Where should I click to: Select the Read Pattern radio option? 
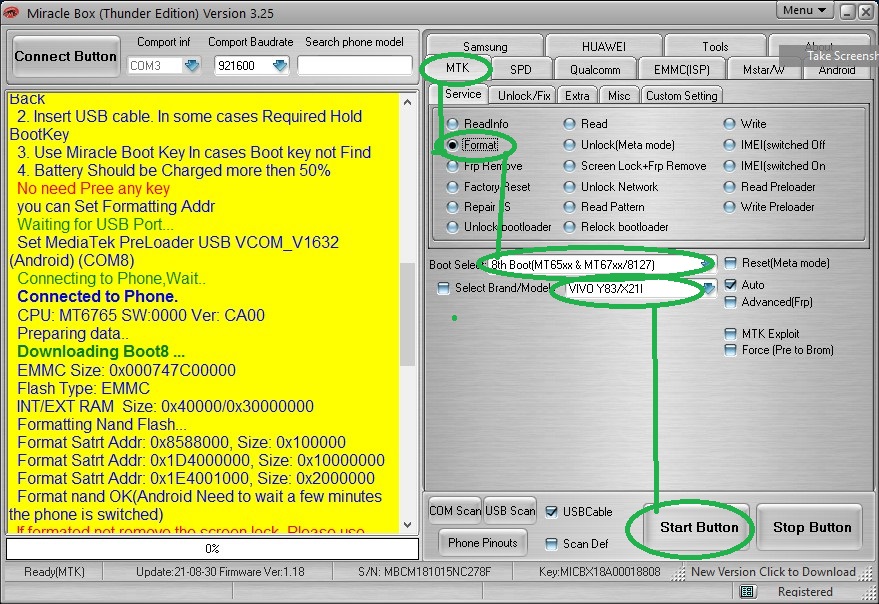coord(570,207)
